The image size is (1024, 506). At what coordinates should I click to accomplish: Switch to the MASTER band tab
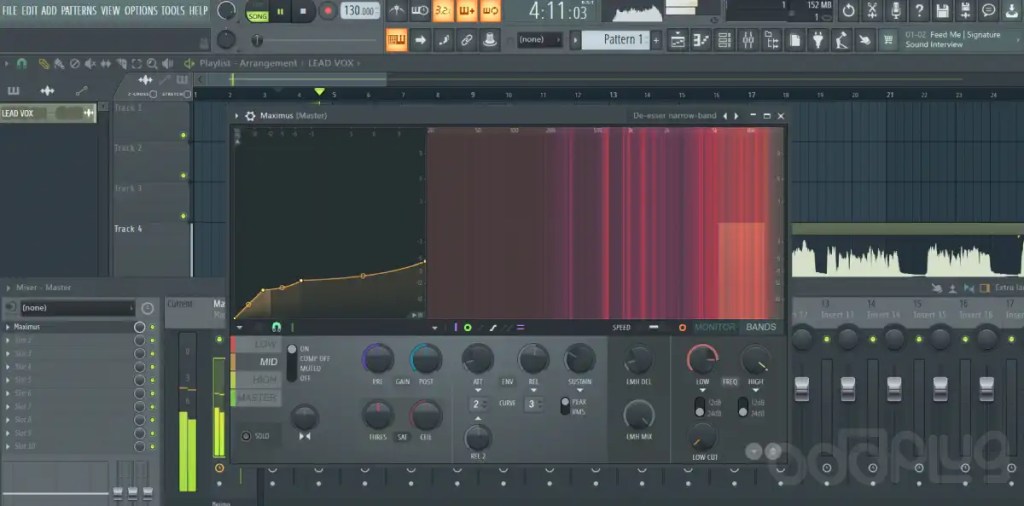point(256,397)
